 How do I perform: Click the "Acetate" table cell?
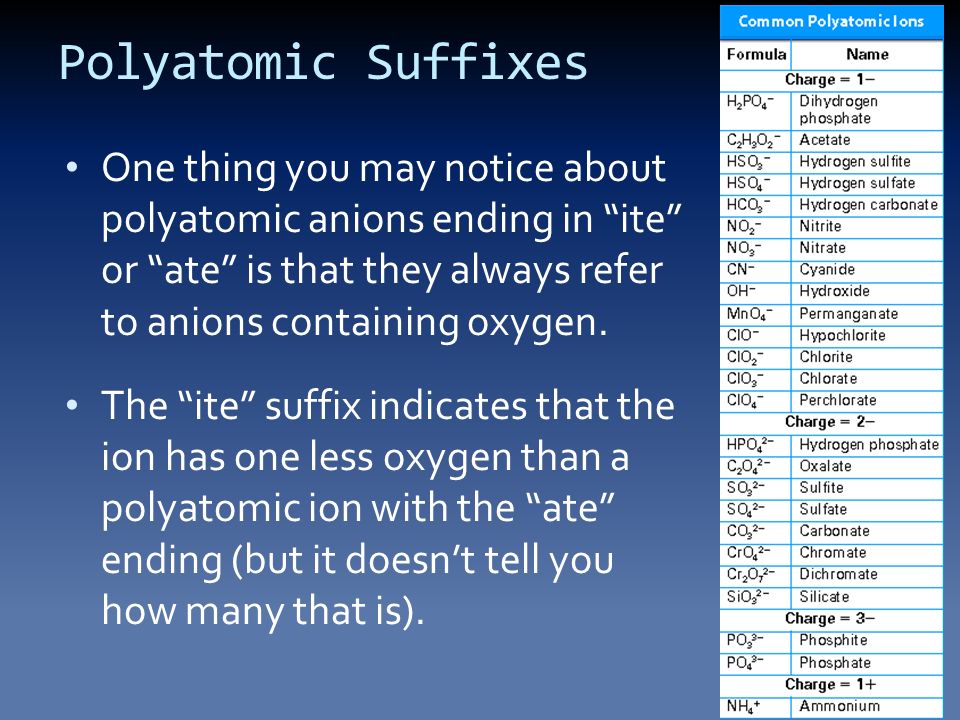(x=867, y=140)
